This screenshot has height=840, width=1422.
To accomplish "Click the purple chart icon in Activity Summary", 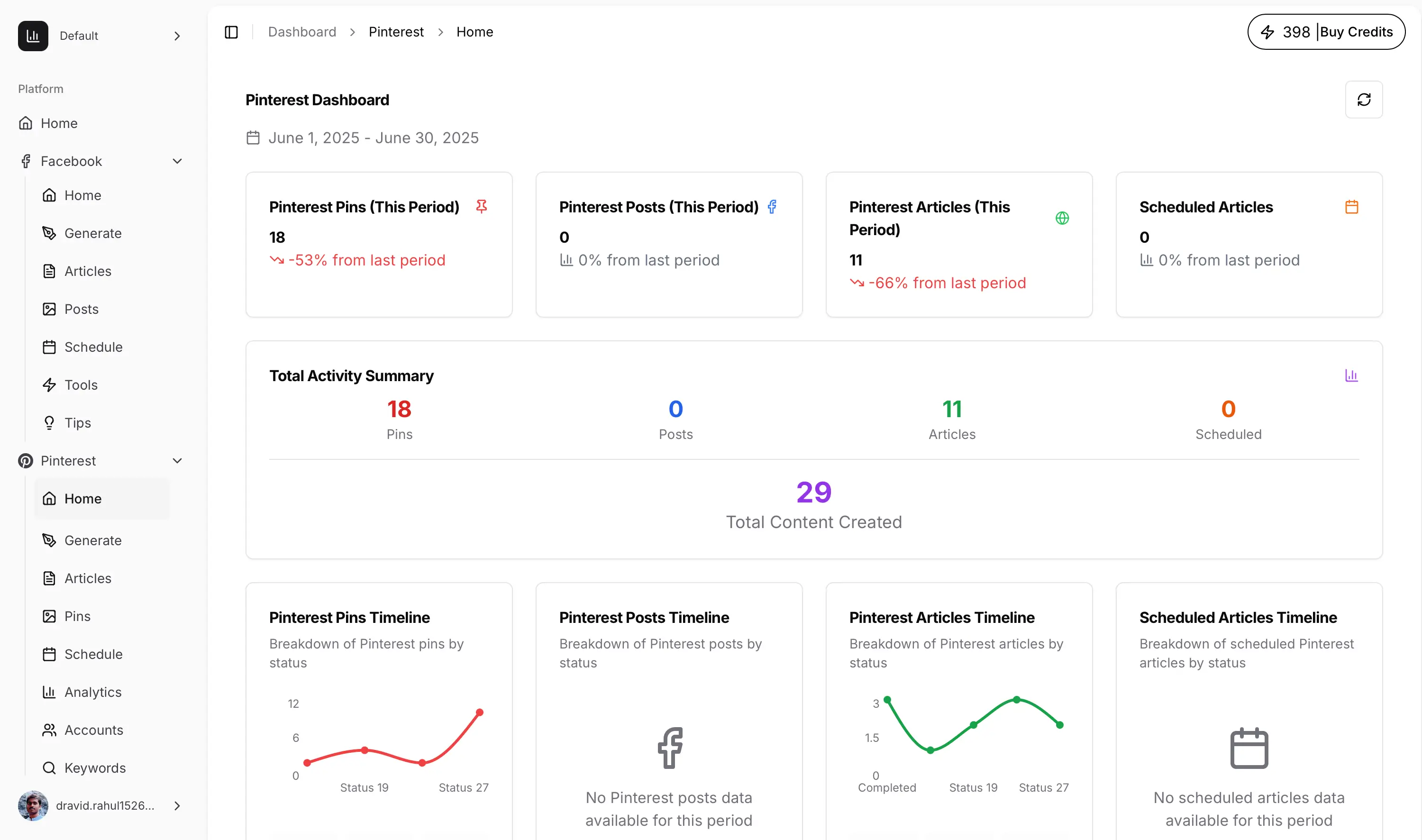I will 1351,375.
